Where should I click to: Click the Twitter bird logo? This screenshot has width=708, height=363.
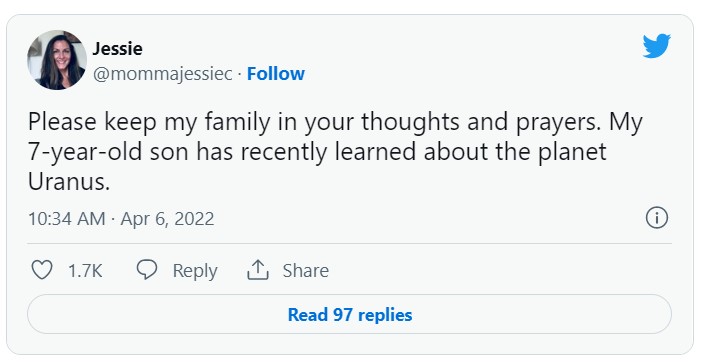click(x=657, y=46)
